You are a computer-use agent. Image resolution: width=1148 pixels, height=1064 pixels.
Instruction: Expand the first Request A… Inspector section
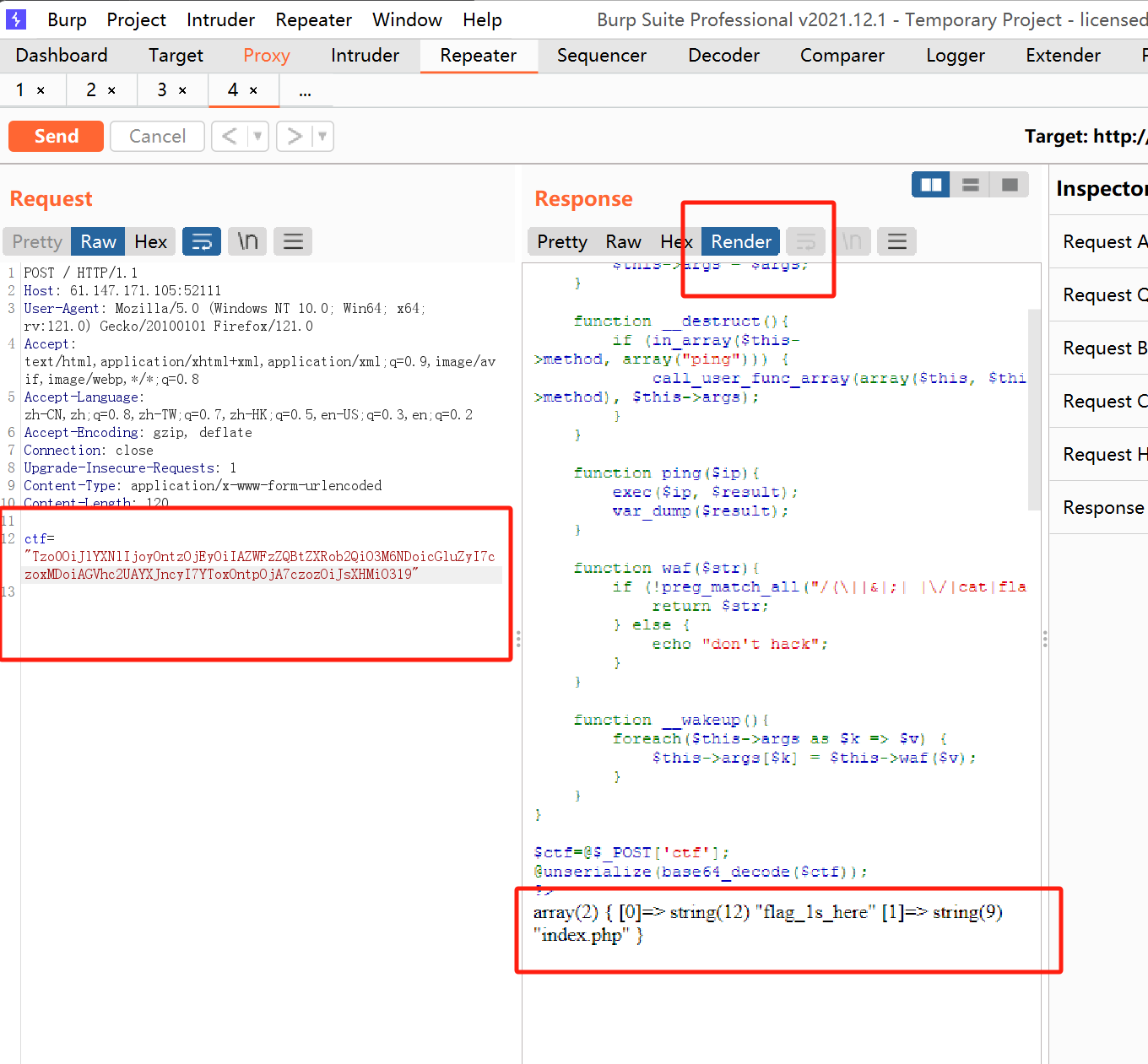1098,242
